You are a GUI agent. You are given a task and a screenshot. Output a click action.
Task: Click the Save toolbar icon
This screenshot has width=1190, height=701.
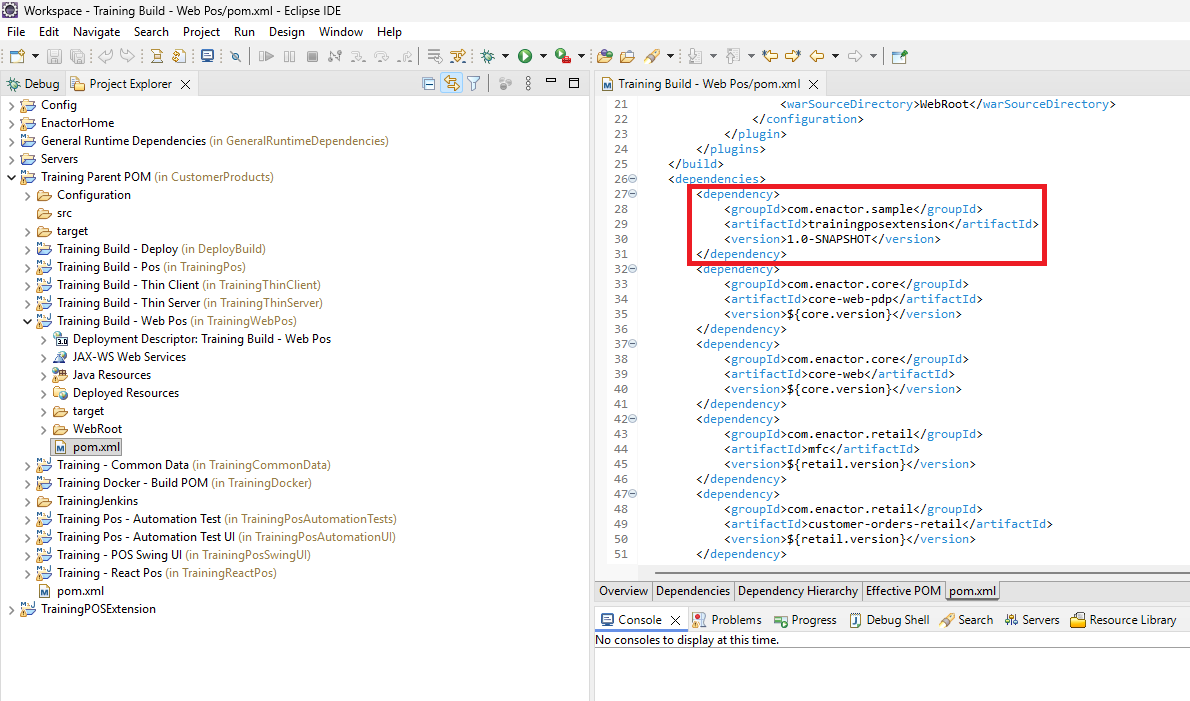tap(54, 56)
